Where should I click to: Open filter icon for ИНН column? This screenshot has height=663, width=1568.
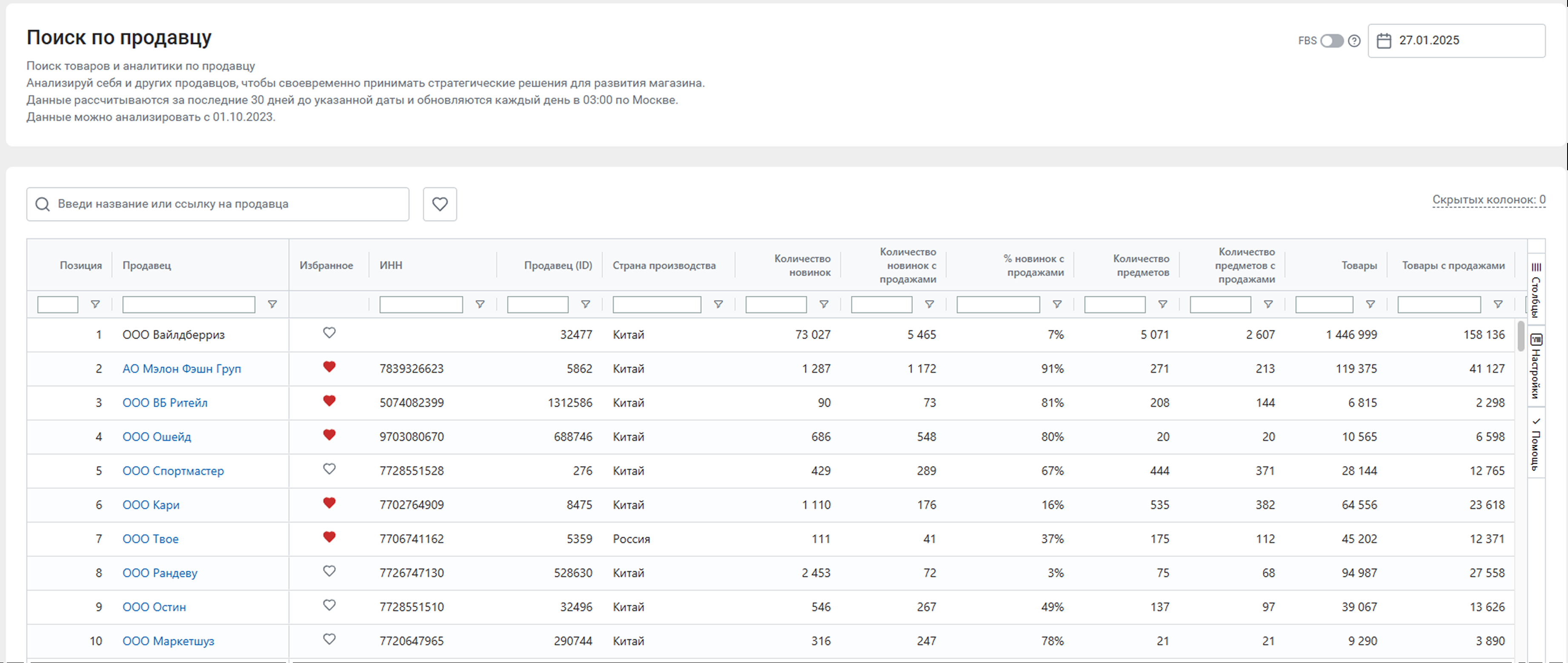click(480, 304)
